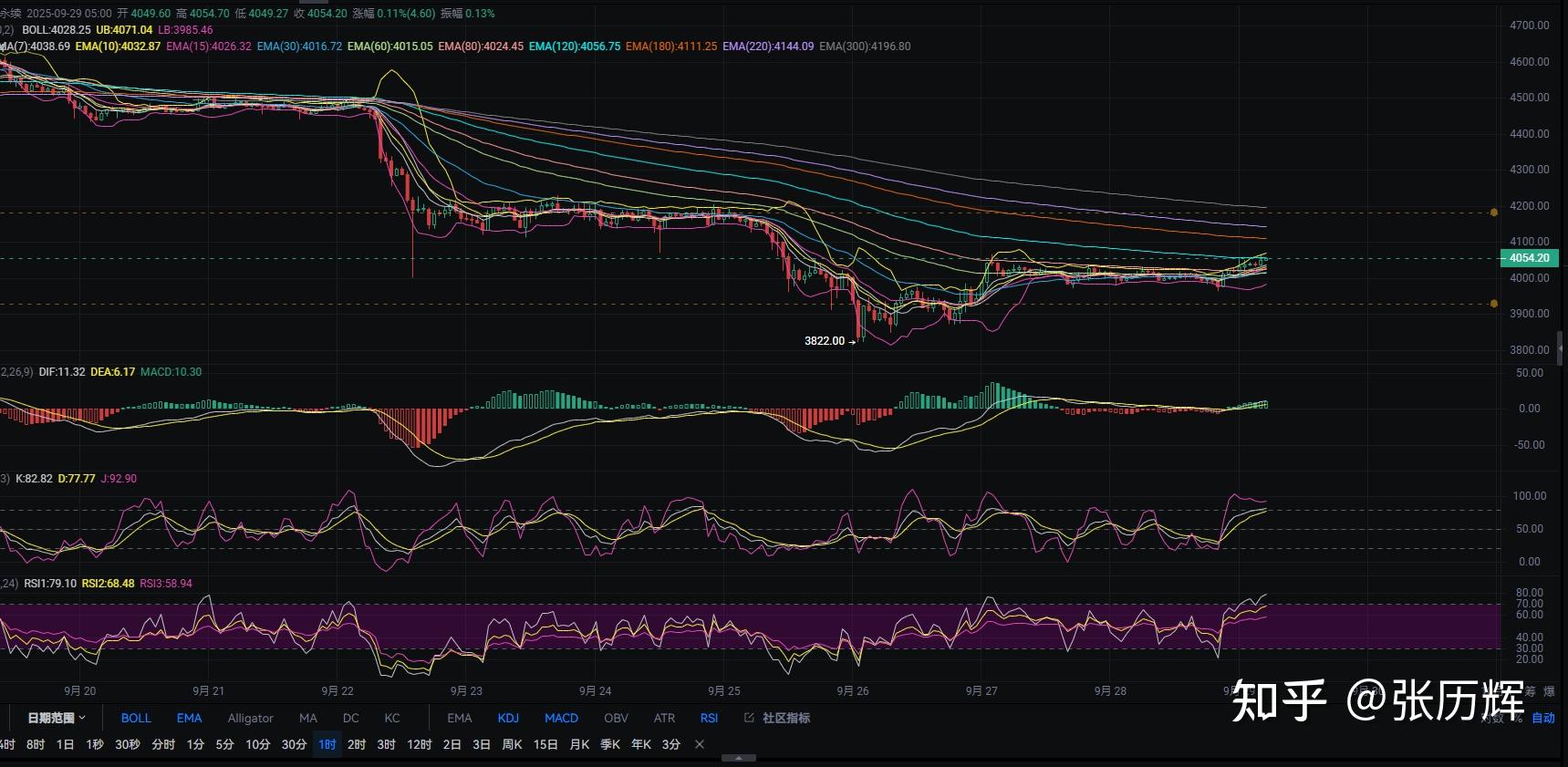Image resolution: width=1568 pixels, height=767 pixels.
Task: Toggle the MACD sub-indicator off
Action: point(561,718)
